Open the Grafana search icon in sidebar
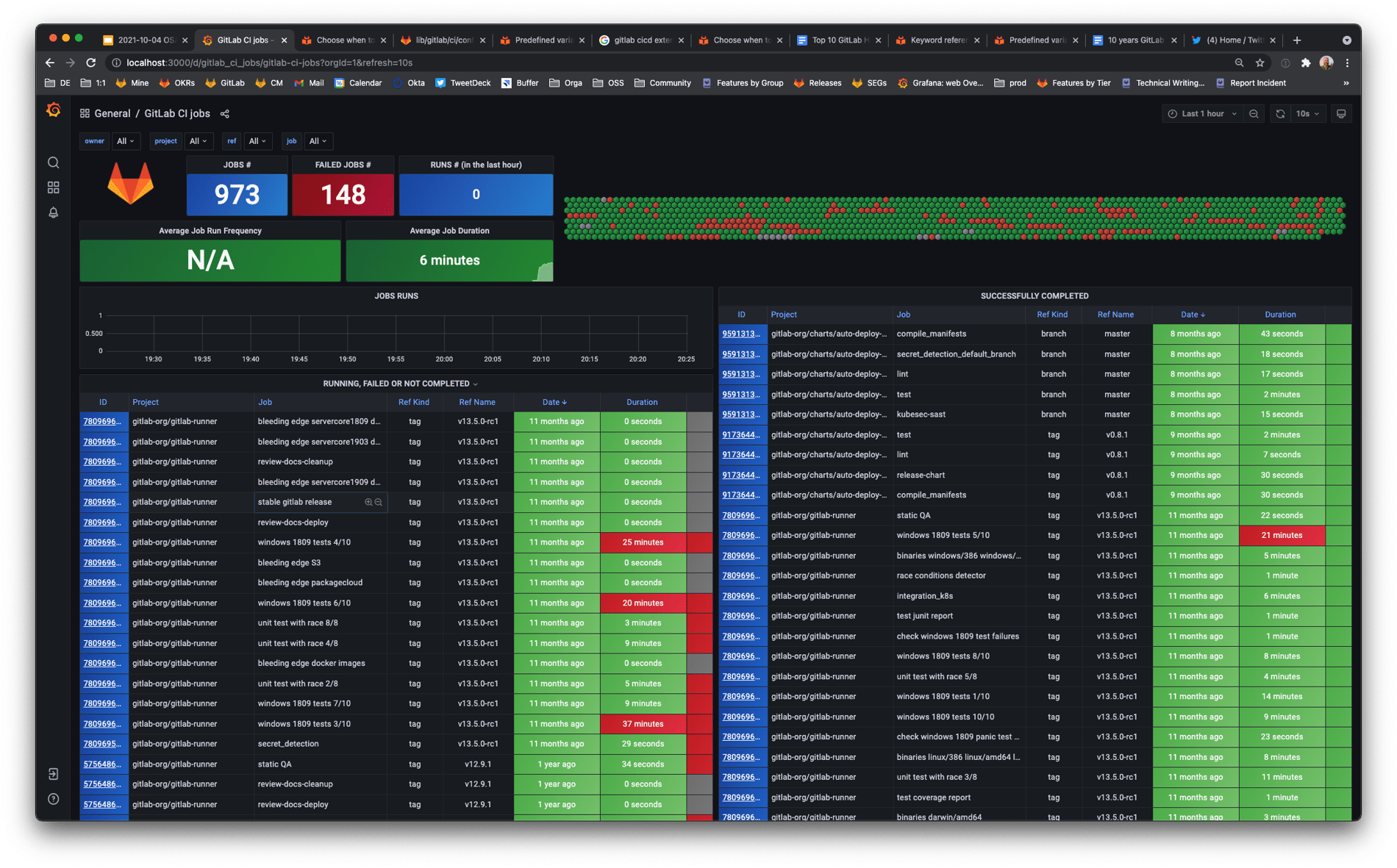 [x=54, y=162]
